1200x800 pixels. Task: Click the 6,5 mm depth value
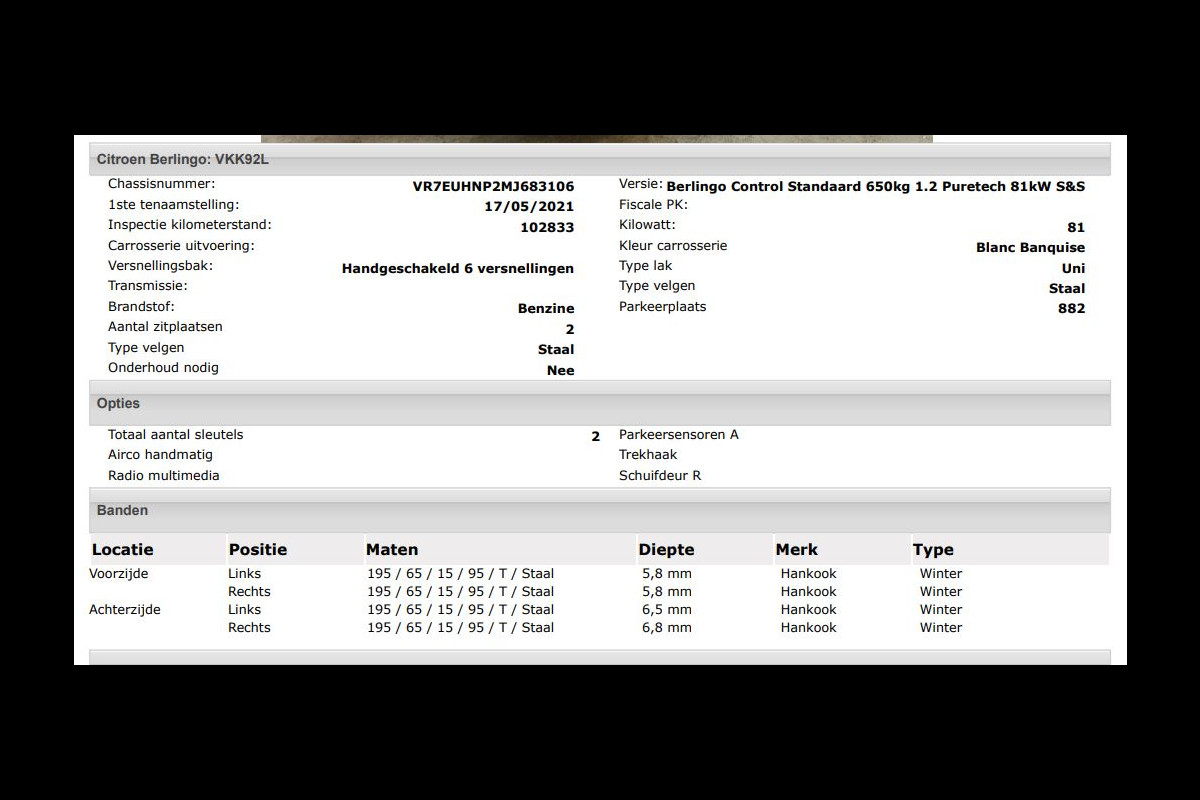coord(667,609)
